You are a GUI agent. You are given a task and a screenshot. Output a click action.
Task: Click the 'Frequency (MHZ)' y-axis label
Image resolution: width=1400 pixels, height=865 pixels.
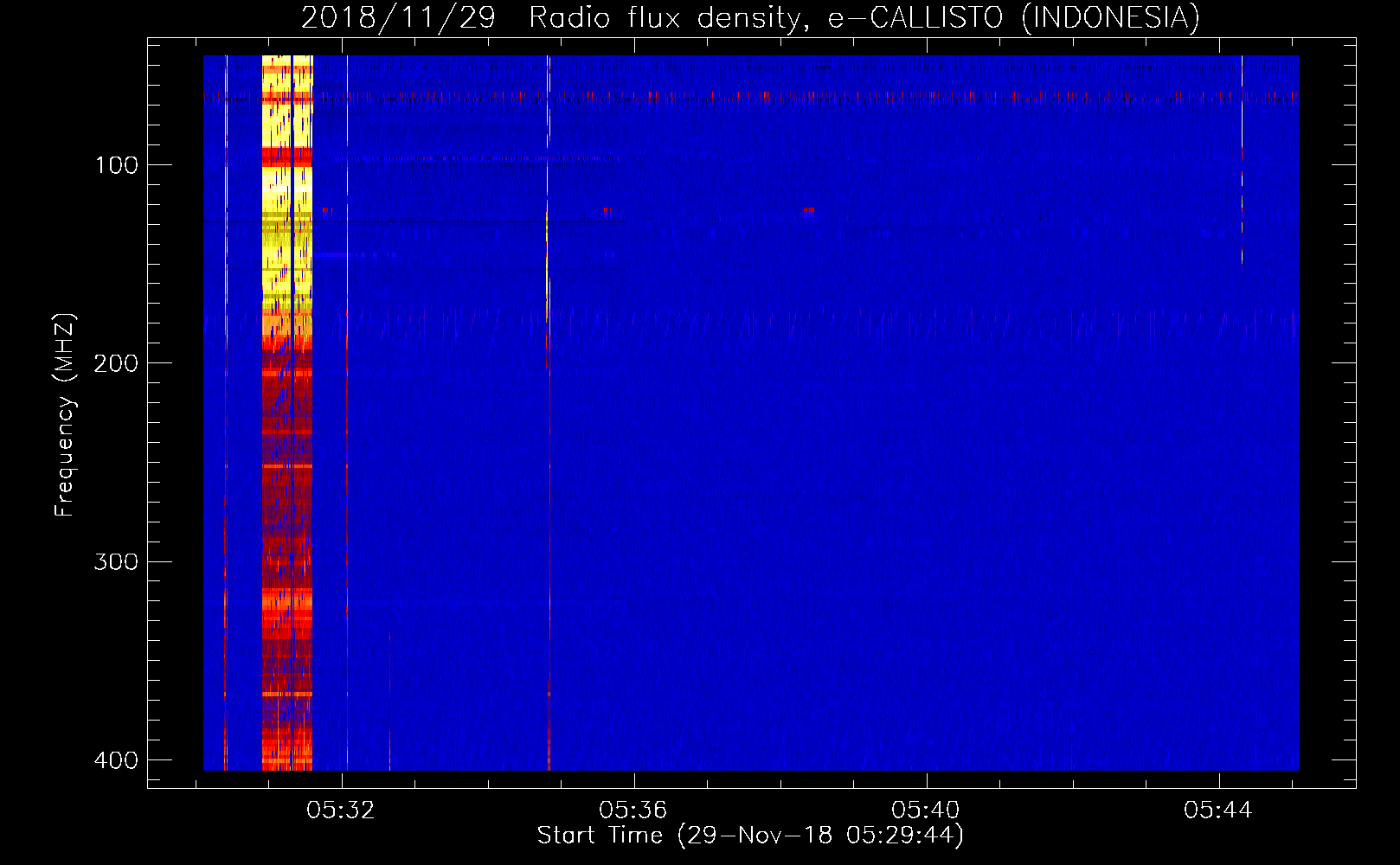(x=65, y=415)
